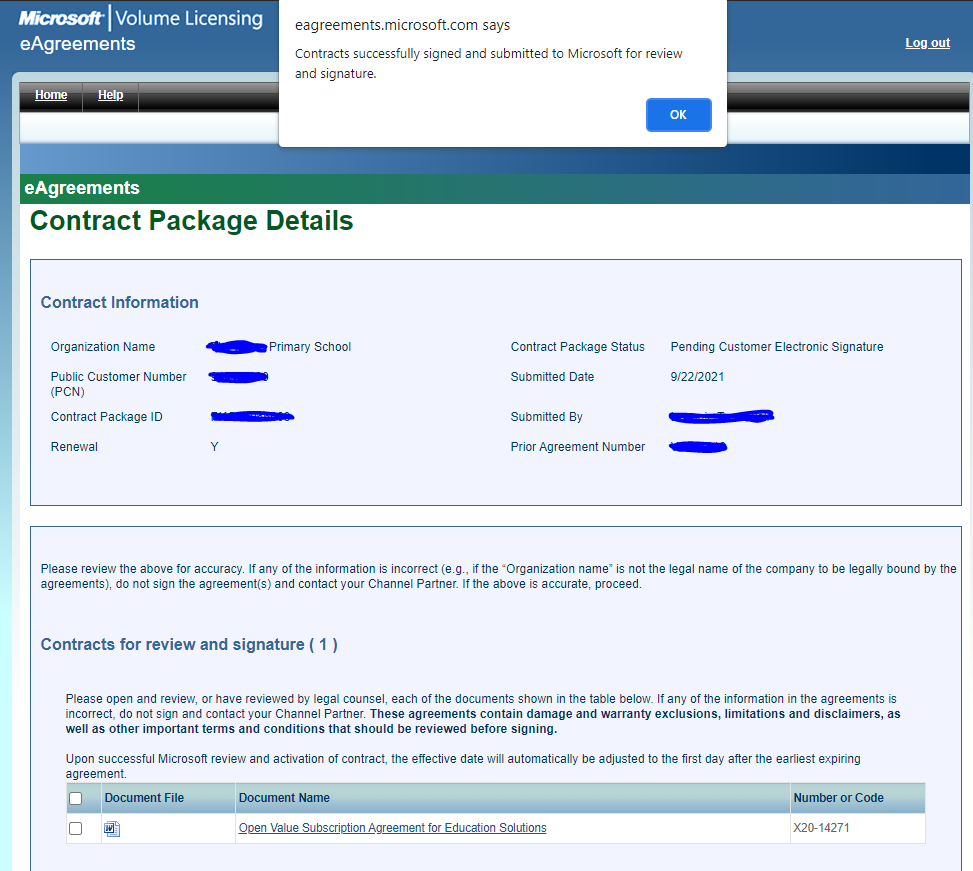Click the Number or Code column header
This screenshot has height=871, width=973.
click(838, 798)
